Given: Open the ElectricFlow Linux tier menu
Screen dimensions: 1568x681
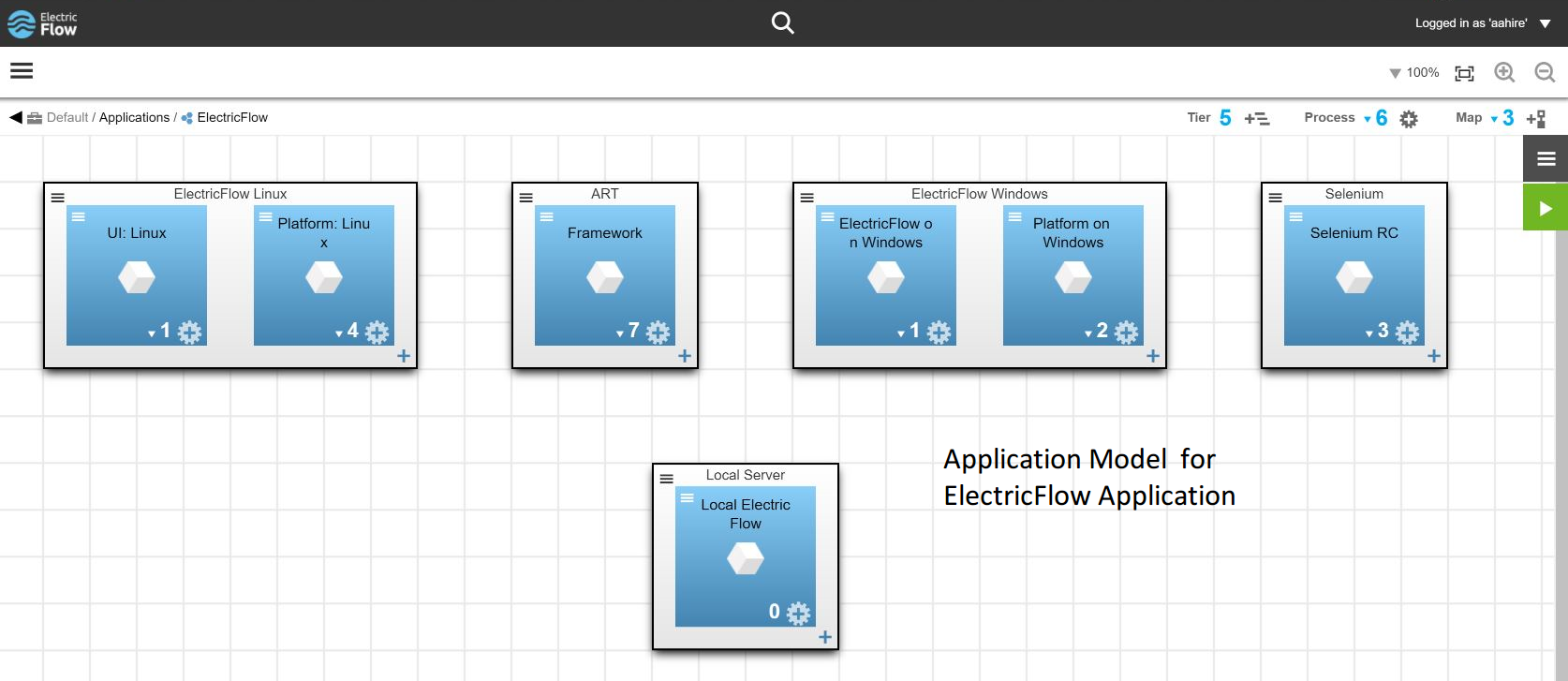Looking at the screenshot, I should point(58,198).
